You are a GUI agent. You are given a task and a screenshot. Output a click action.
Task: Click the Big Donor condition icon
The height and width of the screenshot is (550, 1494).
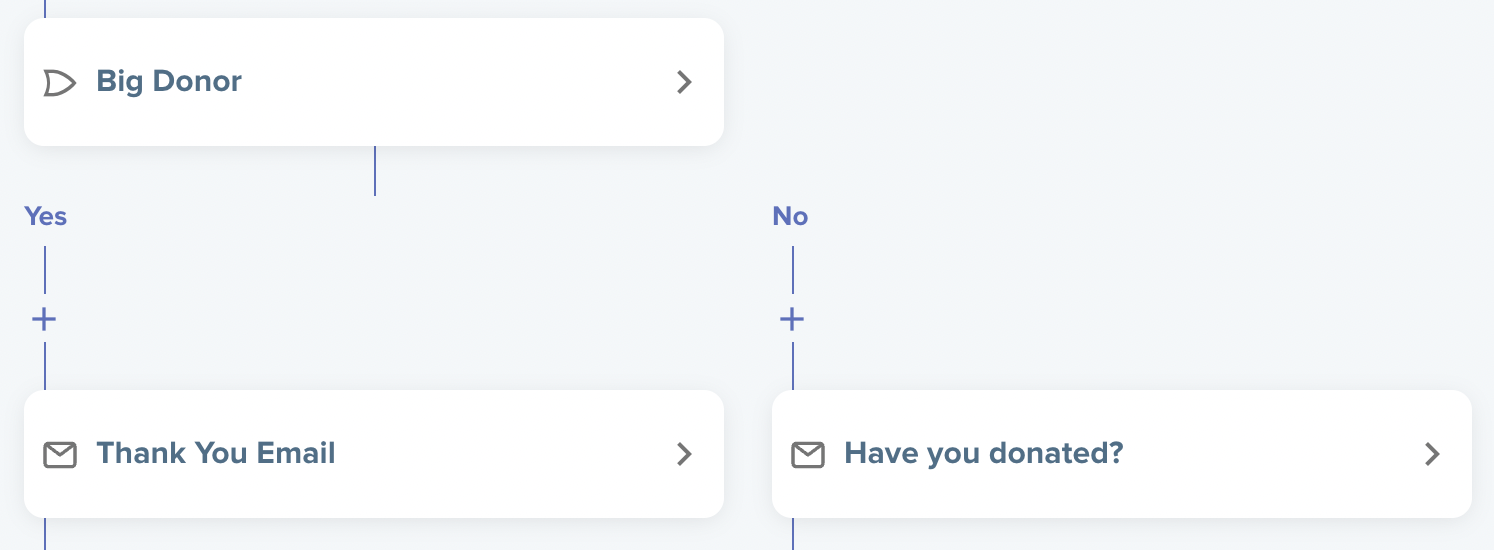(x=60, y=83)
